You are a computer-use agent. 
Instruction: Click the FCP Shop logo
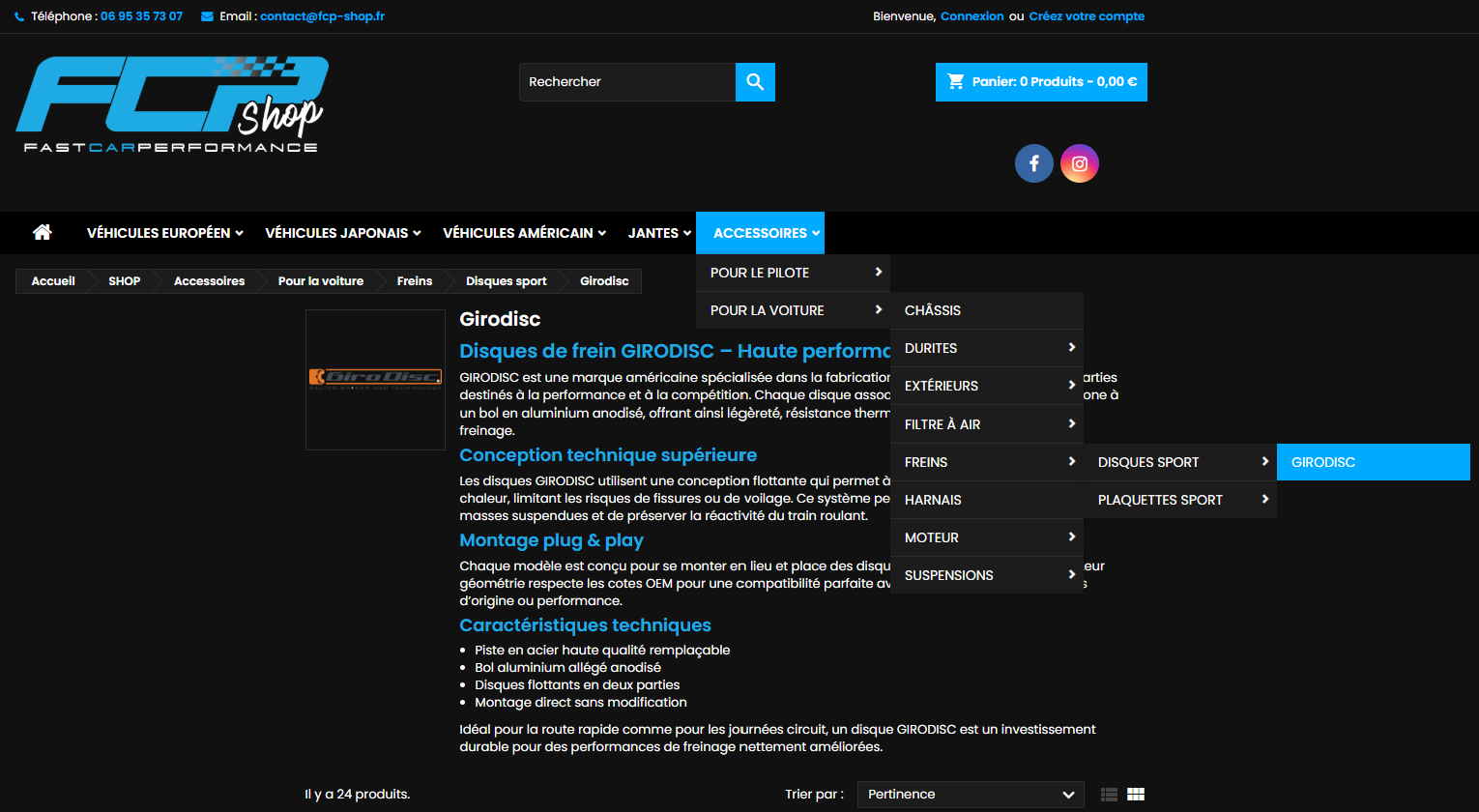(172, 104)
